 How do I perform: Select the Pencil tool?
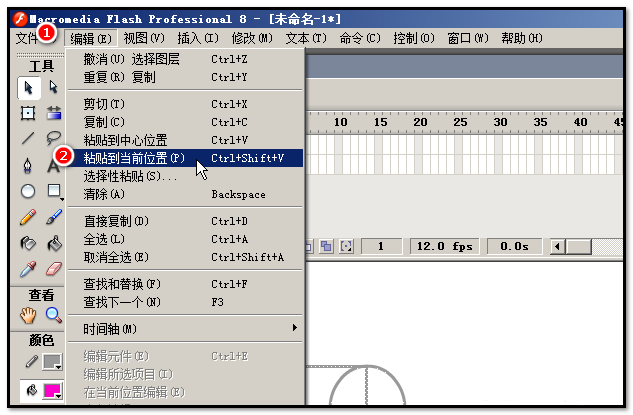coord(28,217)
